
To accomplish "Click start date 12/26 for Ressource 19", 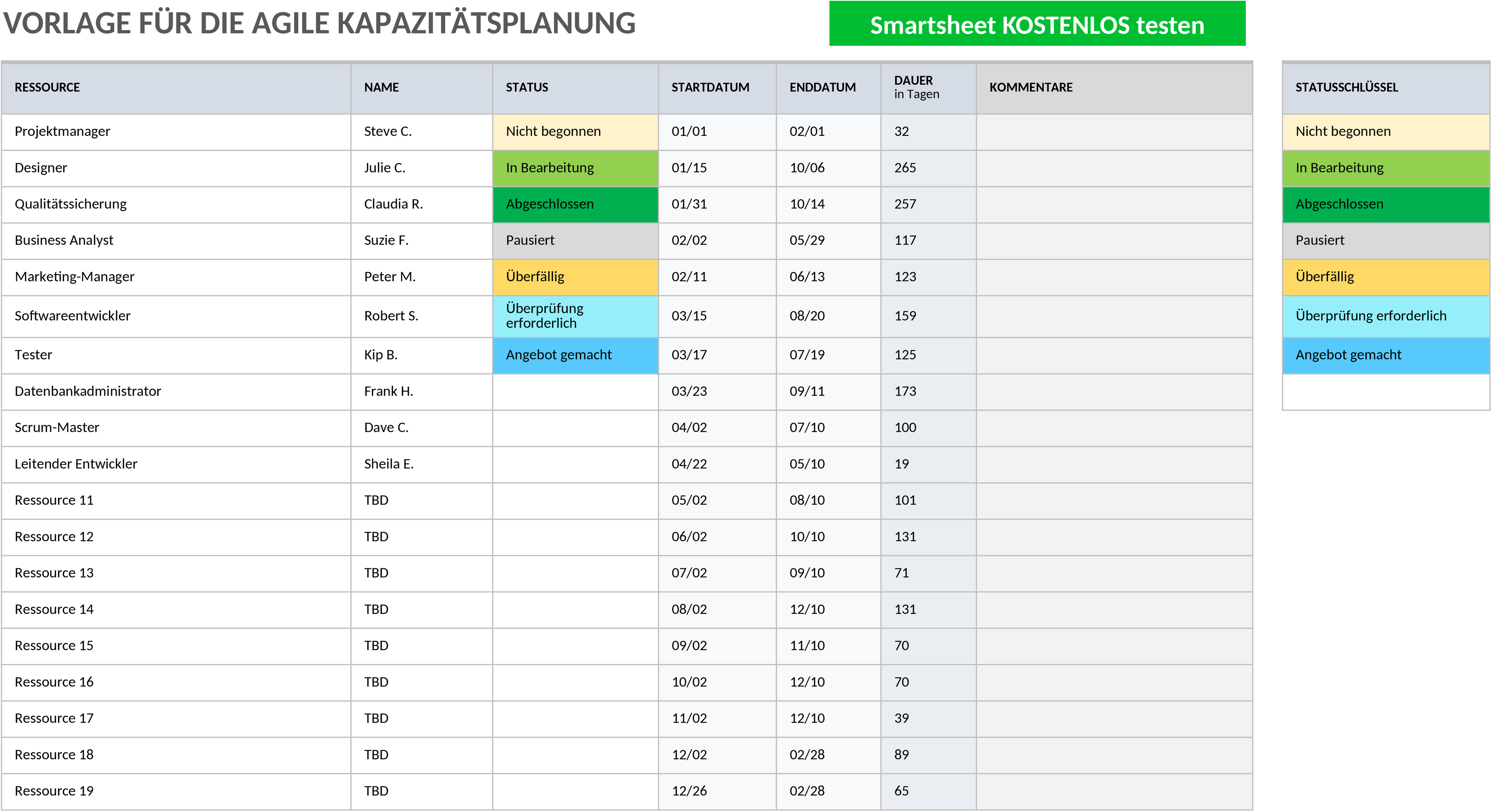I will [x=718, y=792].
